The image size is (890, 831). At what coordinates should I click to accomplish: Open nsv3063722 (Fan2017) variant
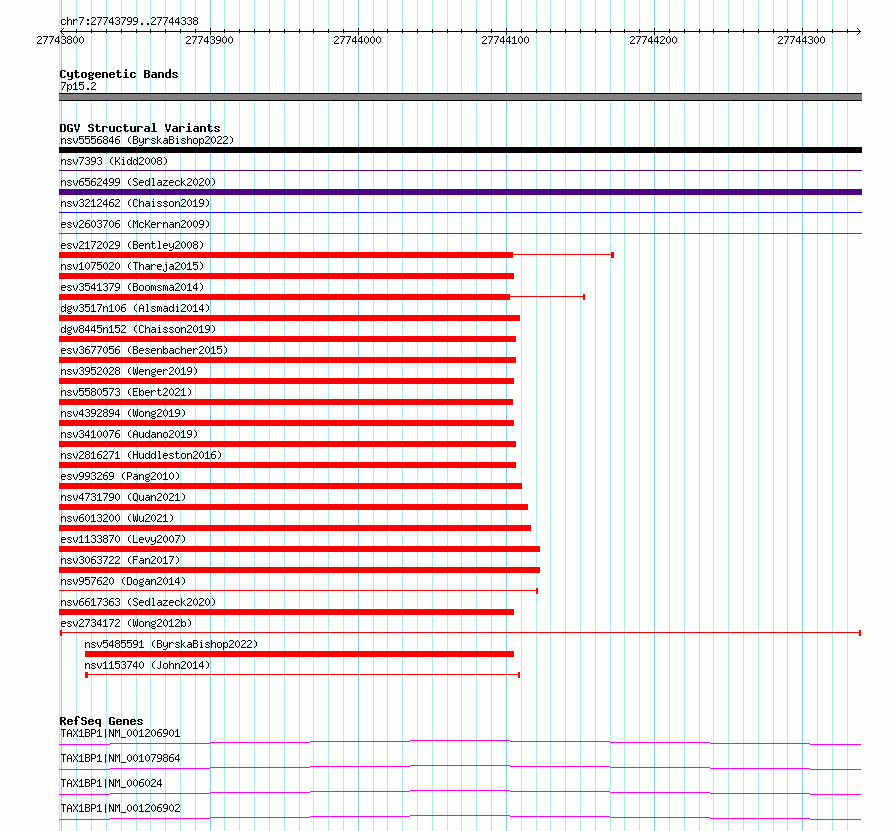[x=120, y=560]
